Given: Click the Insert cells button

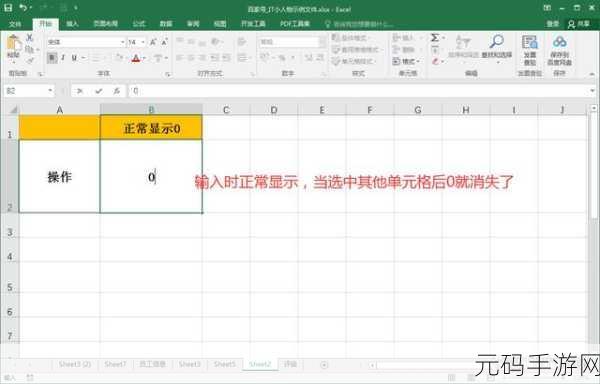Looking at the screenshot, I should [x=404, y=38].
